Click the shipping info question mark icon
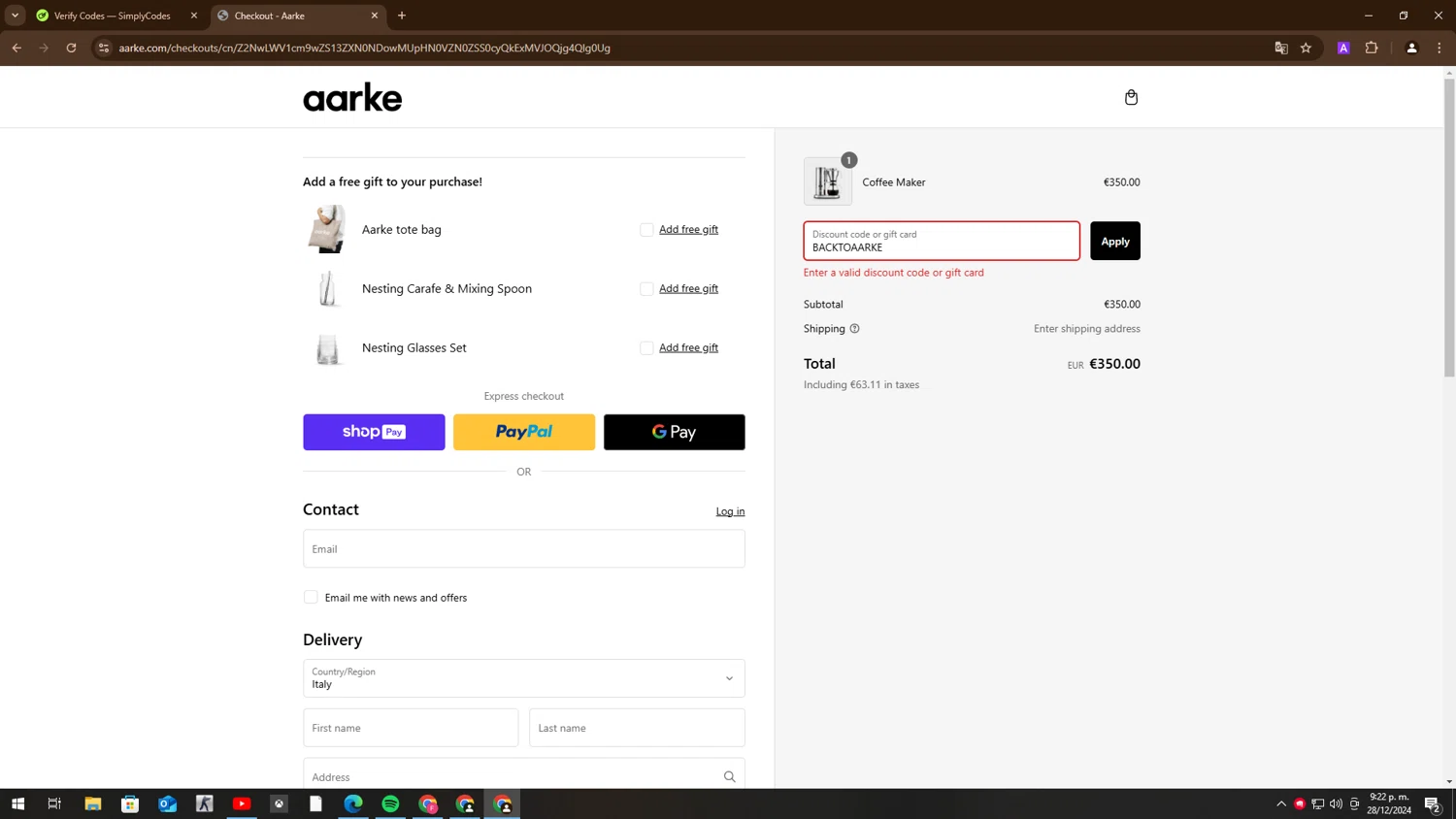The width and height of the screenshot is (1456, 819). (854, 328)
